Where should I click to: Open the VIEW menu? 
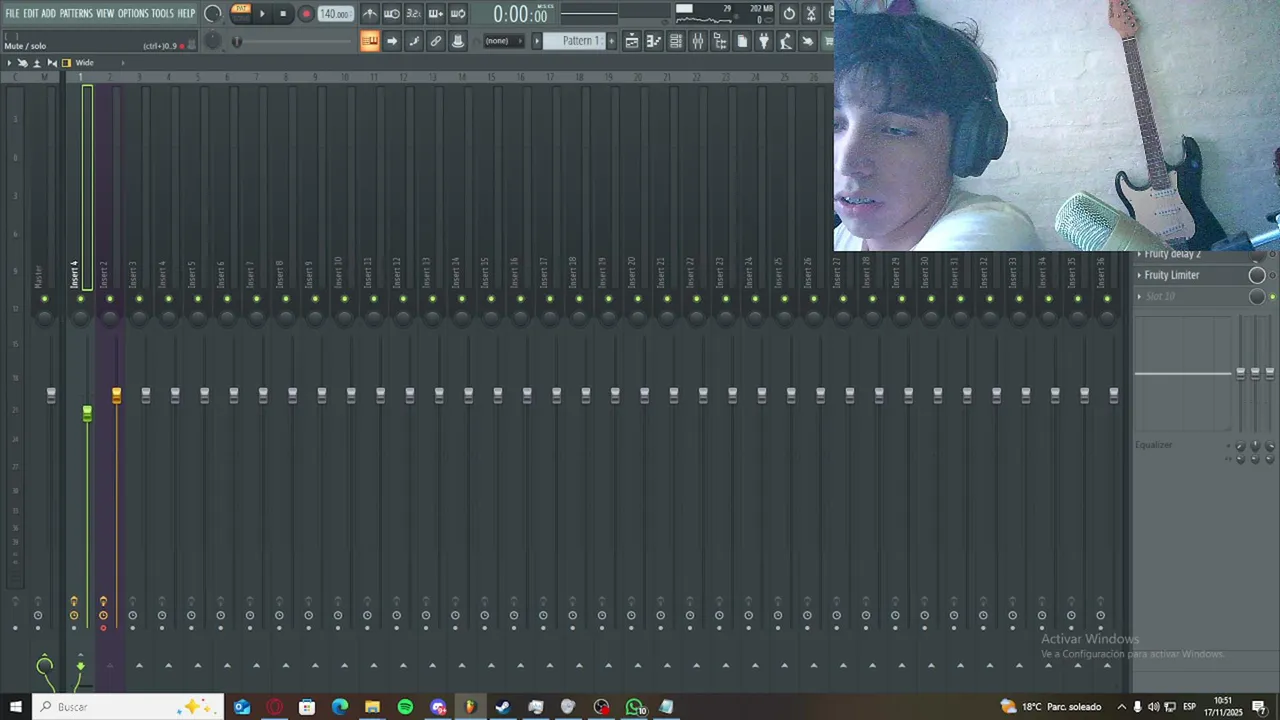[105, 14]
